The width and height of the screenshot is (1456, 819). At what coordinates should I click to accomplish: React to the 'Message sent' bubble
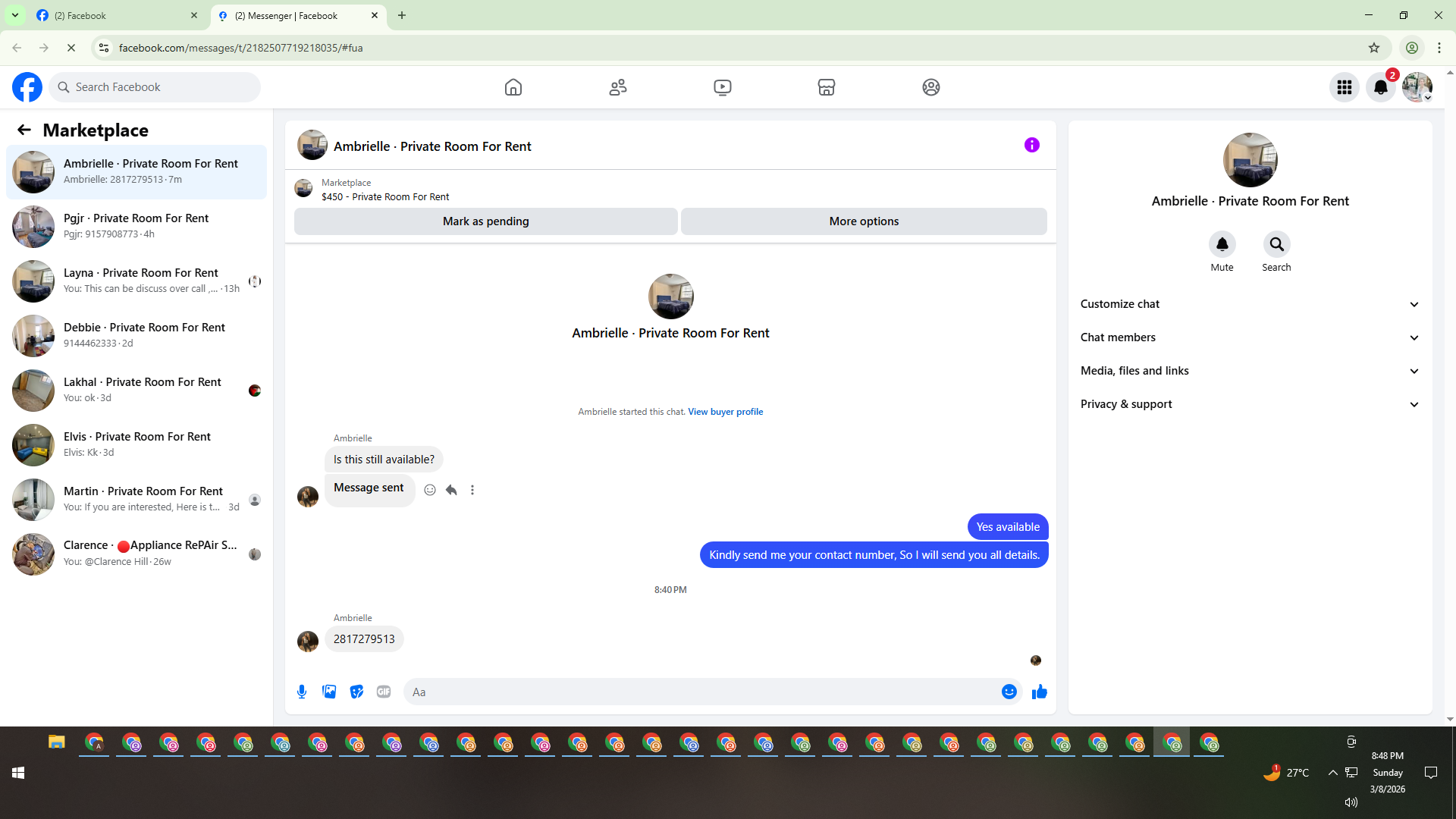(430, 490)
